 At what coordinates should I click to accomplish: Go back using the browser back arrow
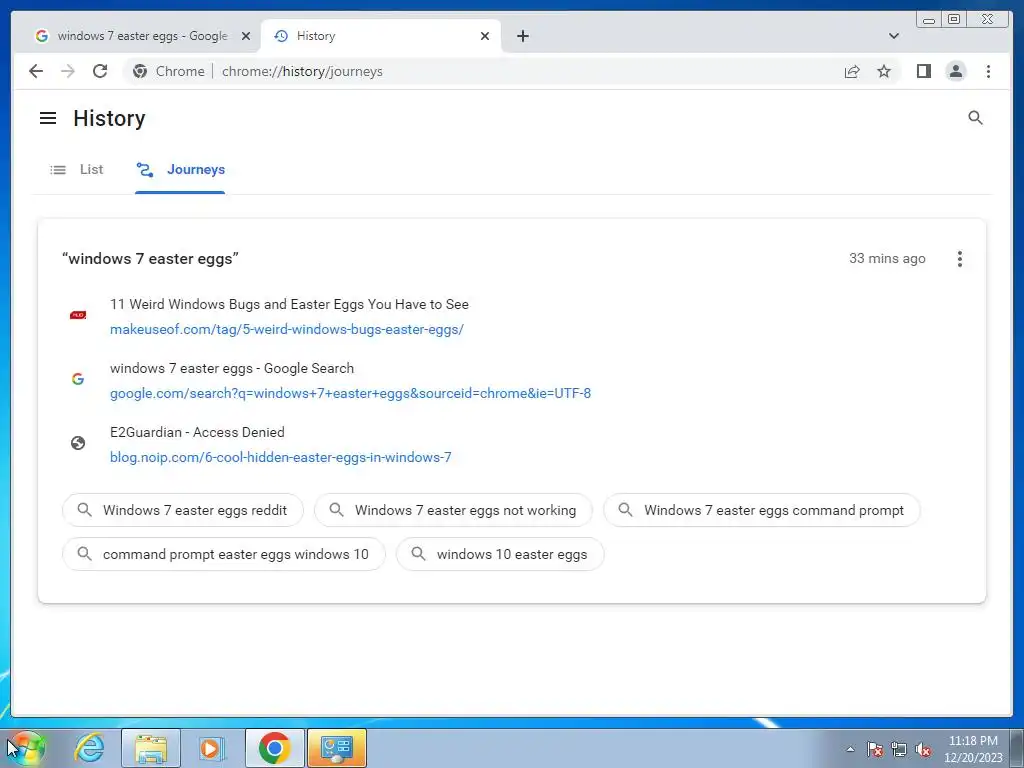[x=36, y=71]
